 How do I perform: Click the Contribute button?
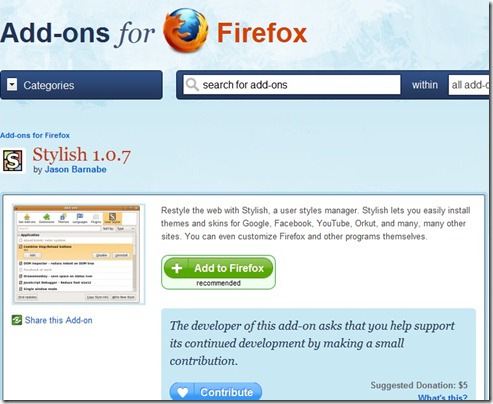click(x=216, y=392)
